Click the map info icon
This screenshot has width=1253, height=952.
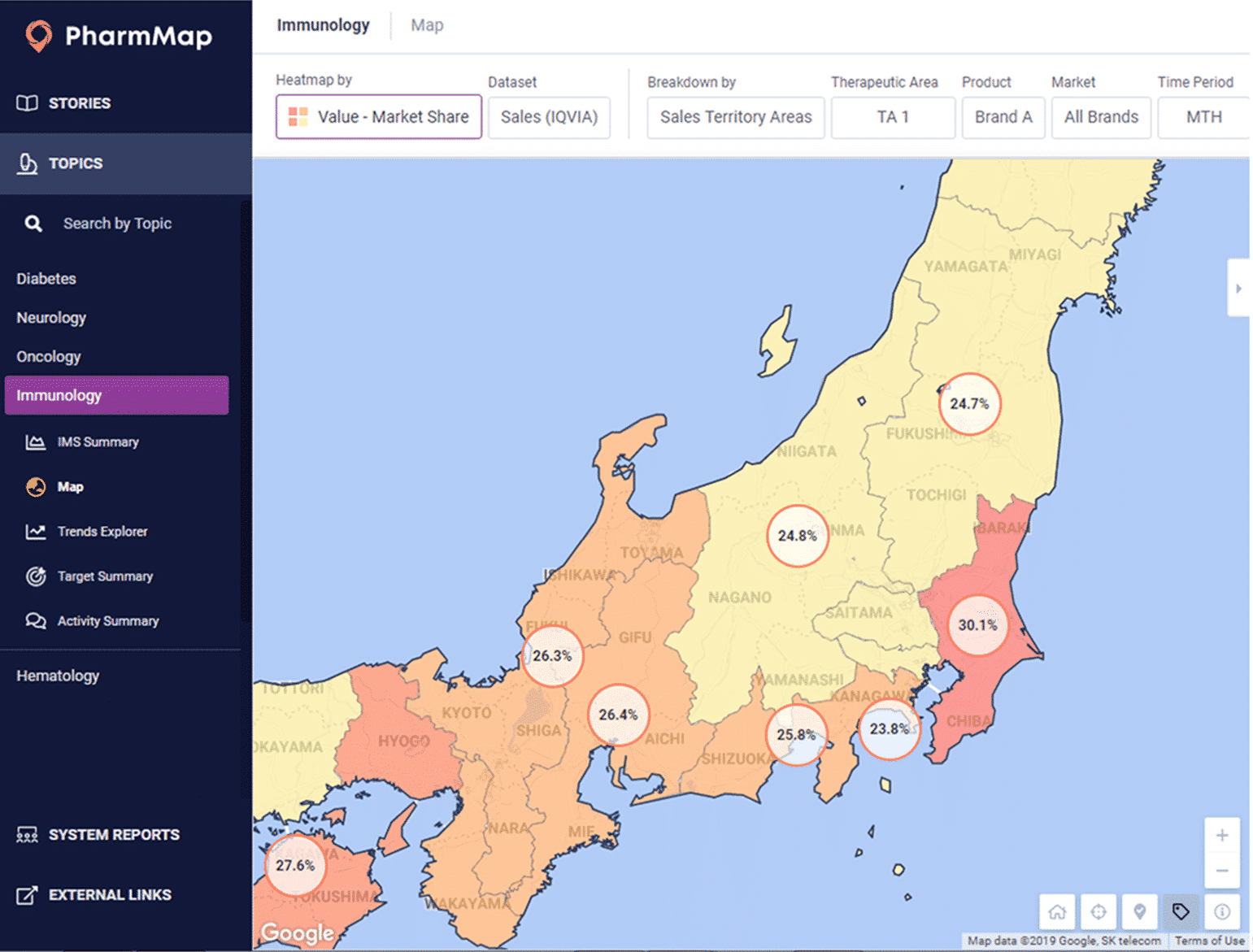pyautogui.click(x=1222, y=911)
